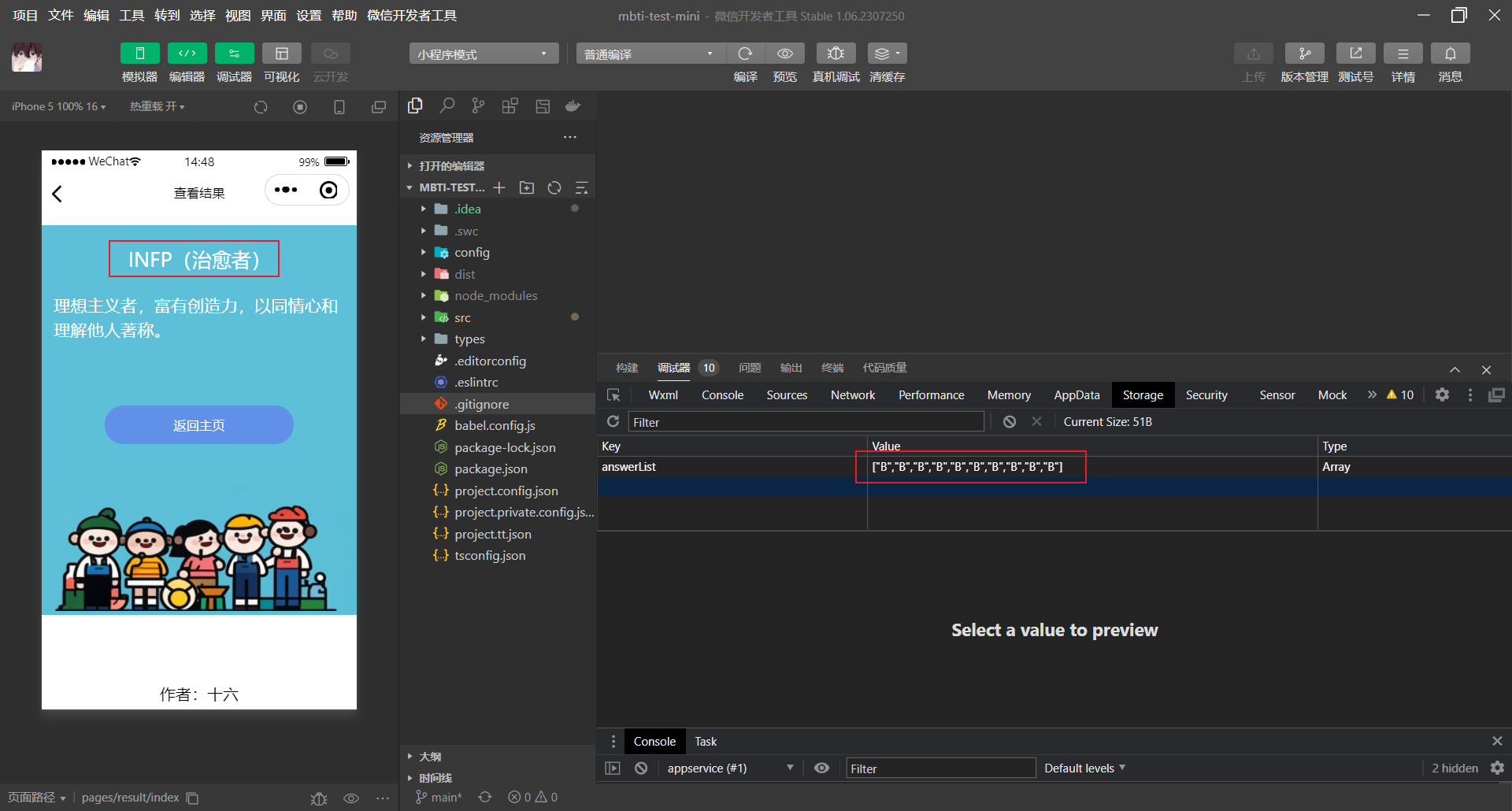The width and height of the screenshot is (1512, 811).
Task: Expand the open editors section
Action: (498, 165)
